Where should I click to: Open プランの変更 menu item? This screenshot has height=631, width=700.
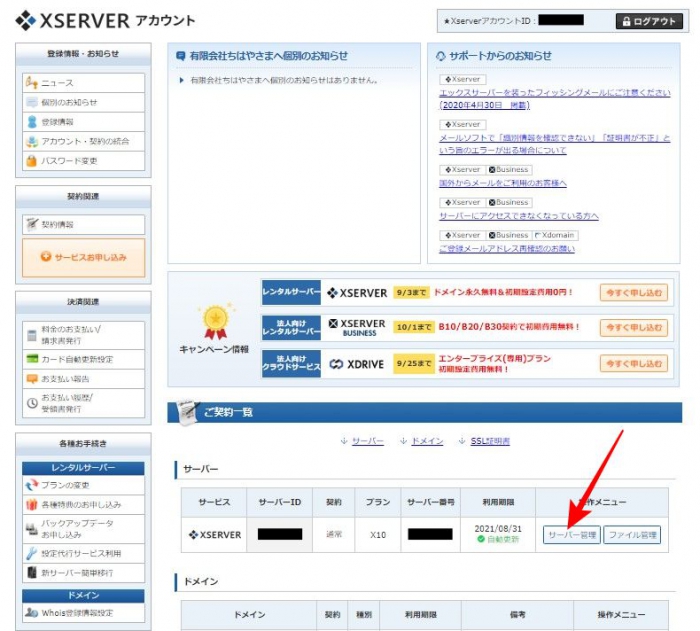[x=83, y=485]
